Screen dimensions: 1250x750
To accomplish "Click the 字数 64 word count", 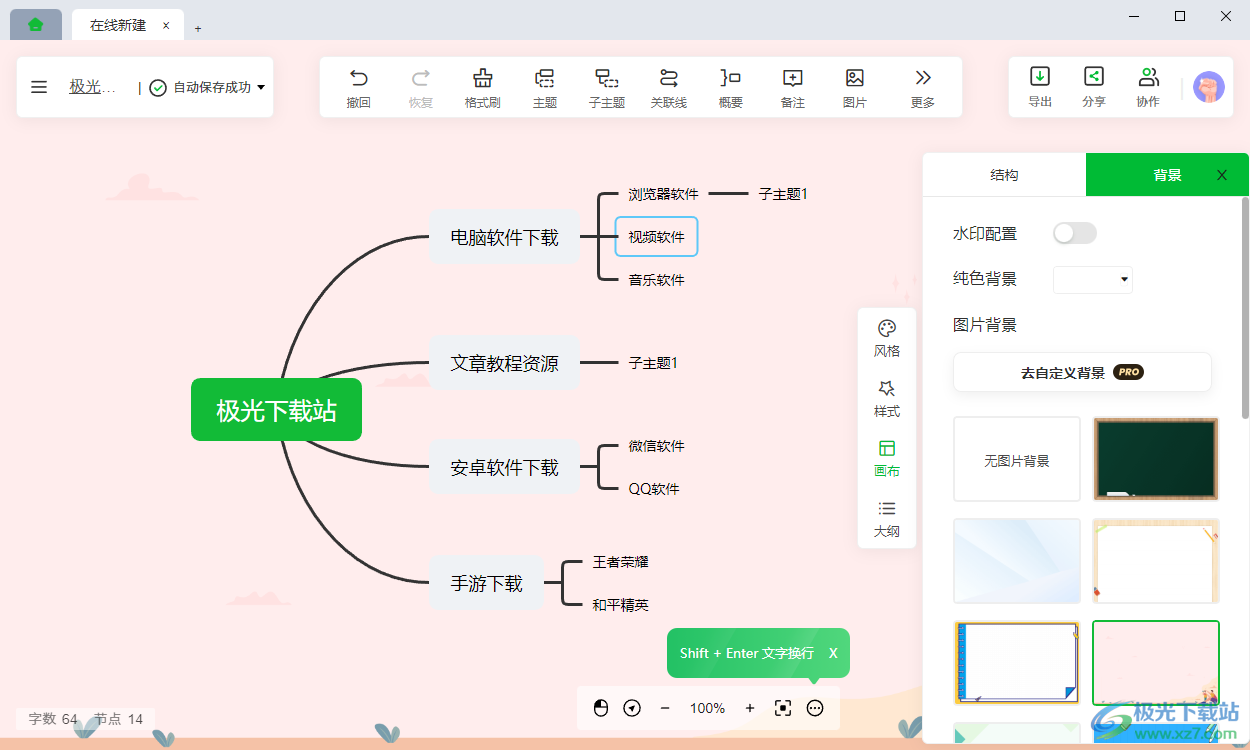I will (x=53, y=718).
